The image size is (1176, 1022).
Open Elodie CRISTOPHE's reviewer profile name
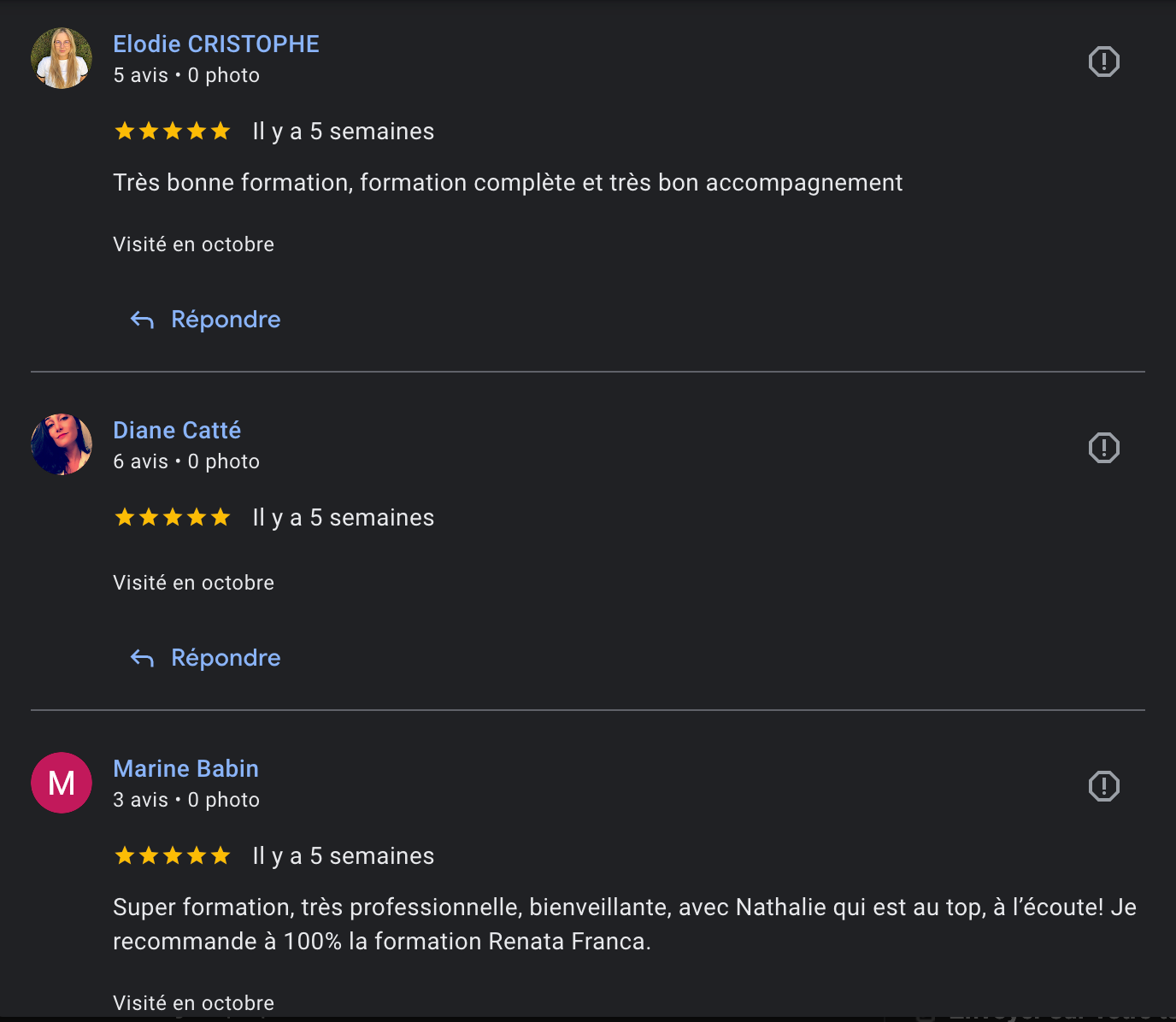click(216, 44)
